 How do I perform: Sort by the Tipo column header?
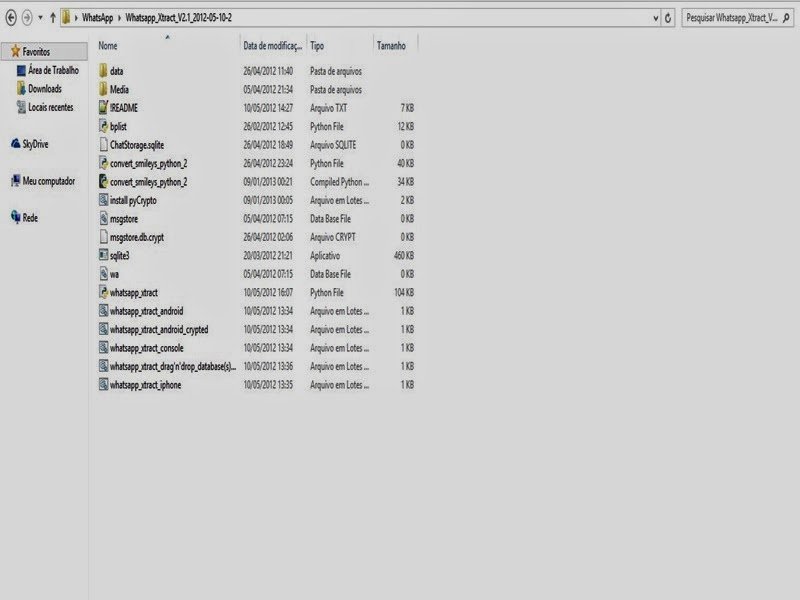click(317, 46)
